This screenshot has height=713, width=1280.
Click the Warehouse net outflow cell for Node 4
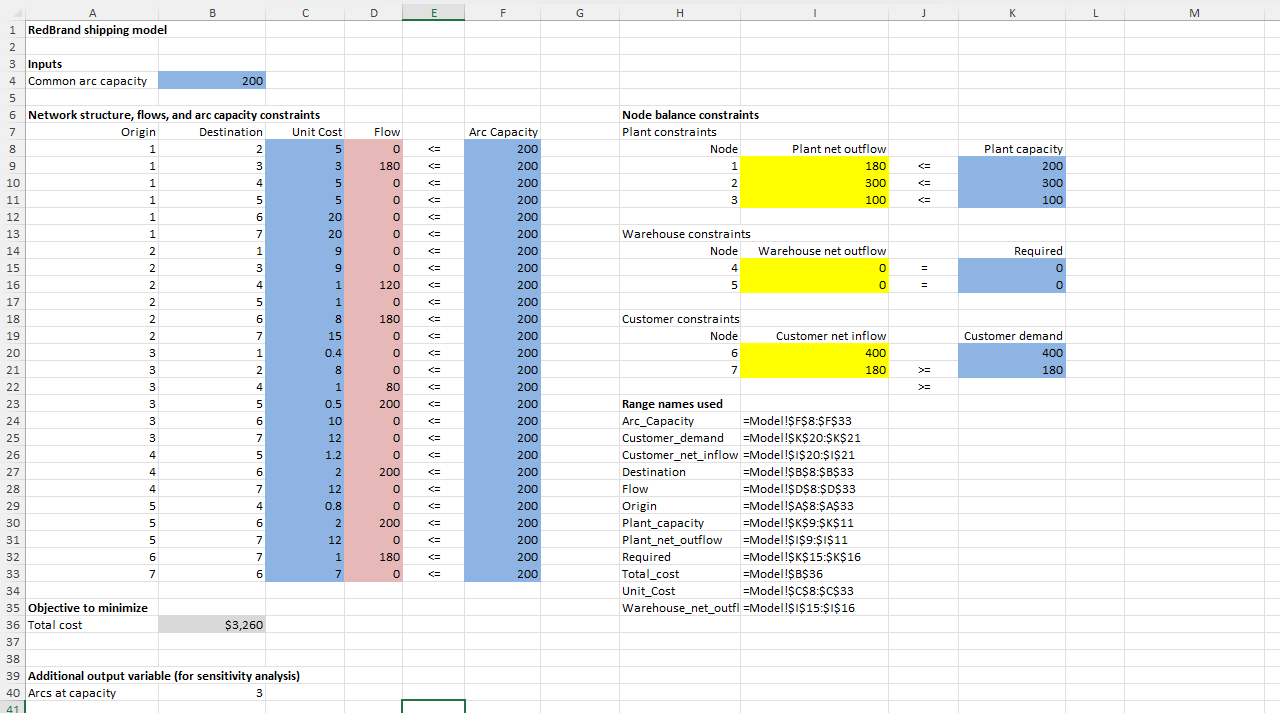[814, 267]
